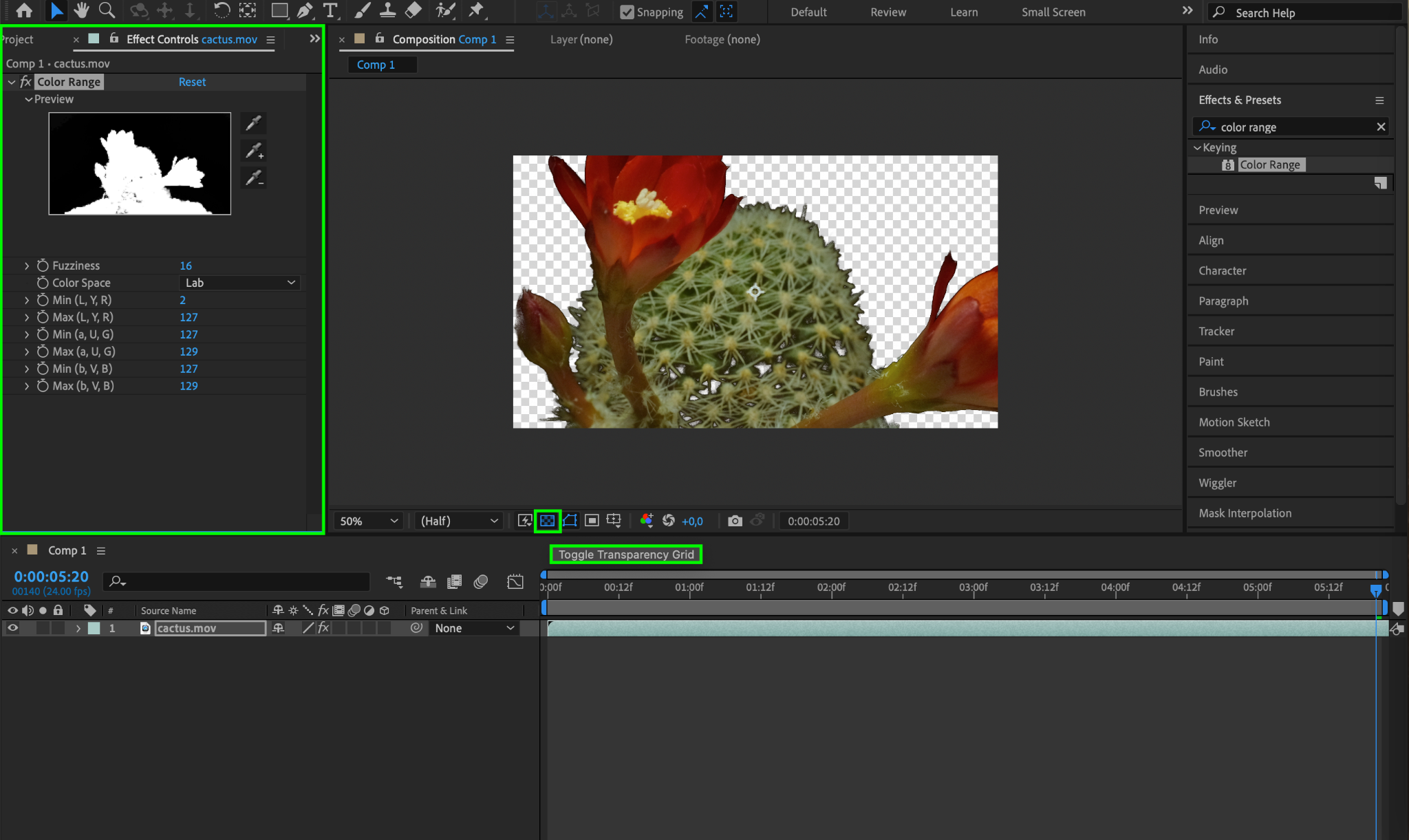Open the 50% magnification dropdown
The image size is (1409, 840).
pos(368,521)
